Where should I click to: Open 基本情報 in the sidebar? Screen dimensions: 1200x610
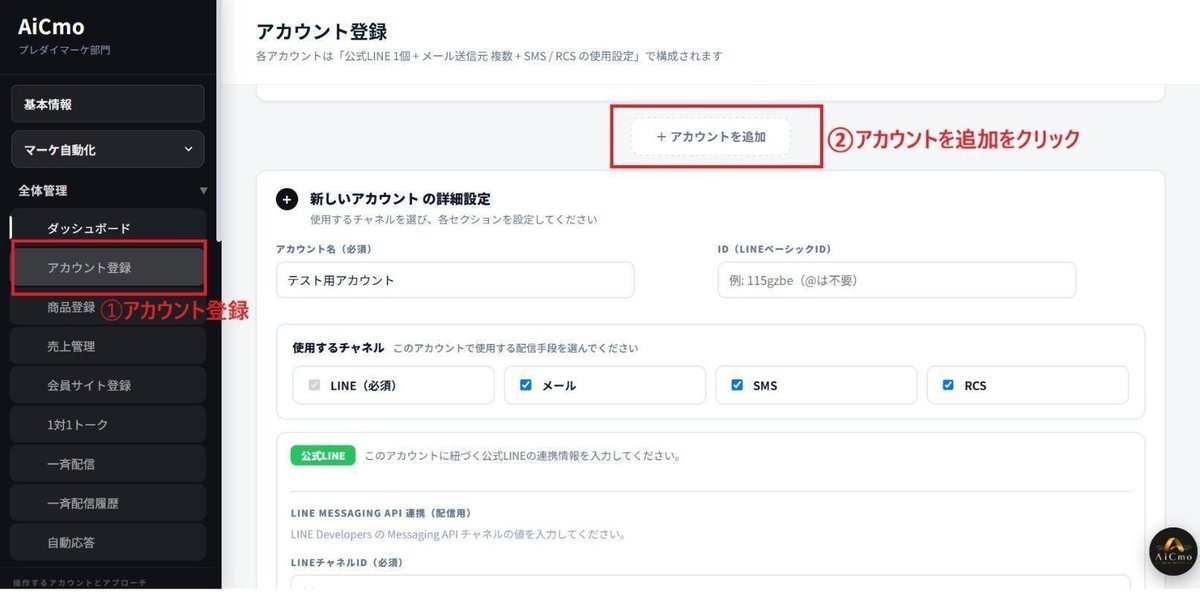pos(108,104)
